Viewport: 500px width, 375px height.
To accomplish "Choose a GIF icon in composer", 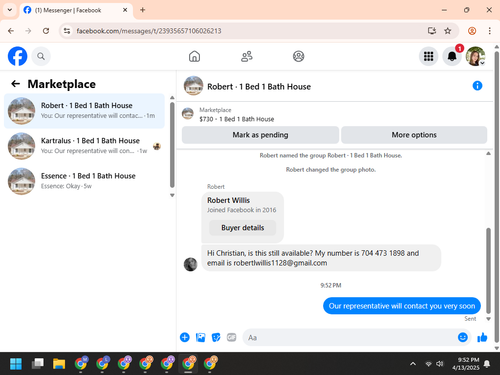I will [231, 337].
